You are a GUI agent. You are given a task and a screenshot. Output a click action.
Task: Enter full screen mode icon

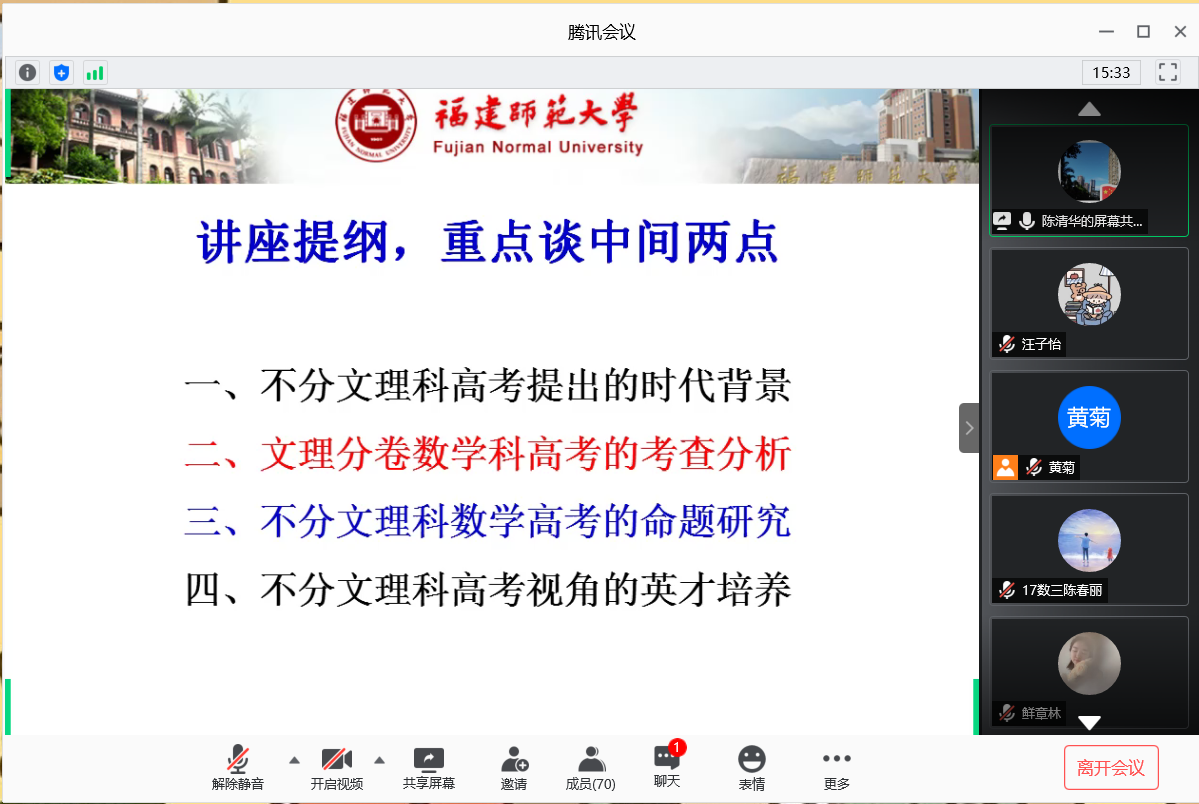pyautogui.click(x=1167, y=72)
